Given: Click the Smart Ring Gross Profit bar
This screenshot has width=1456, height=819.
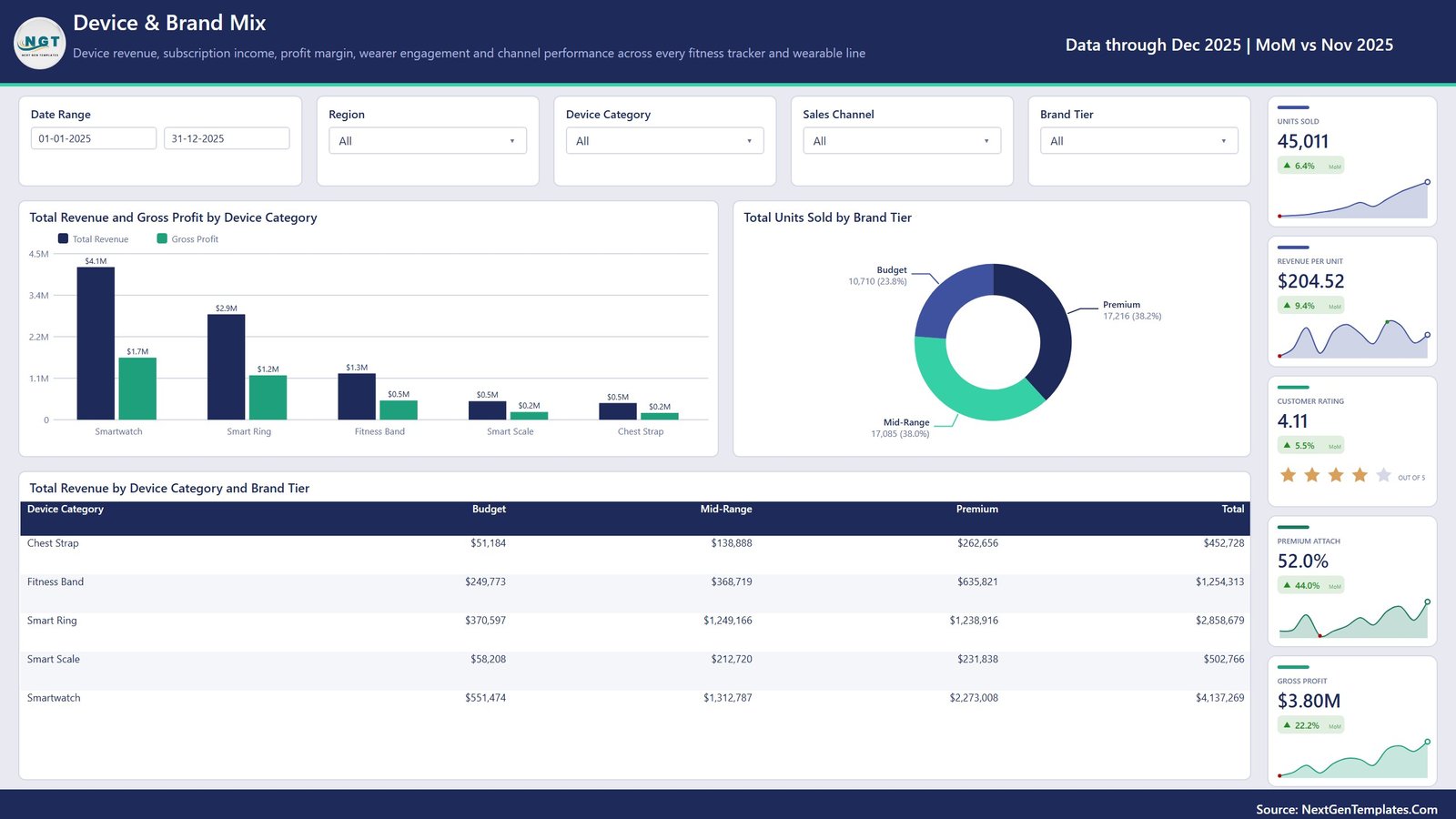Looking at the screenshot, I should tap(268, 398).
